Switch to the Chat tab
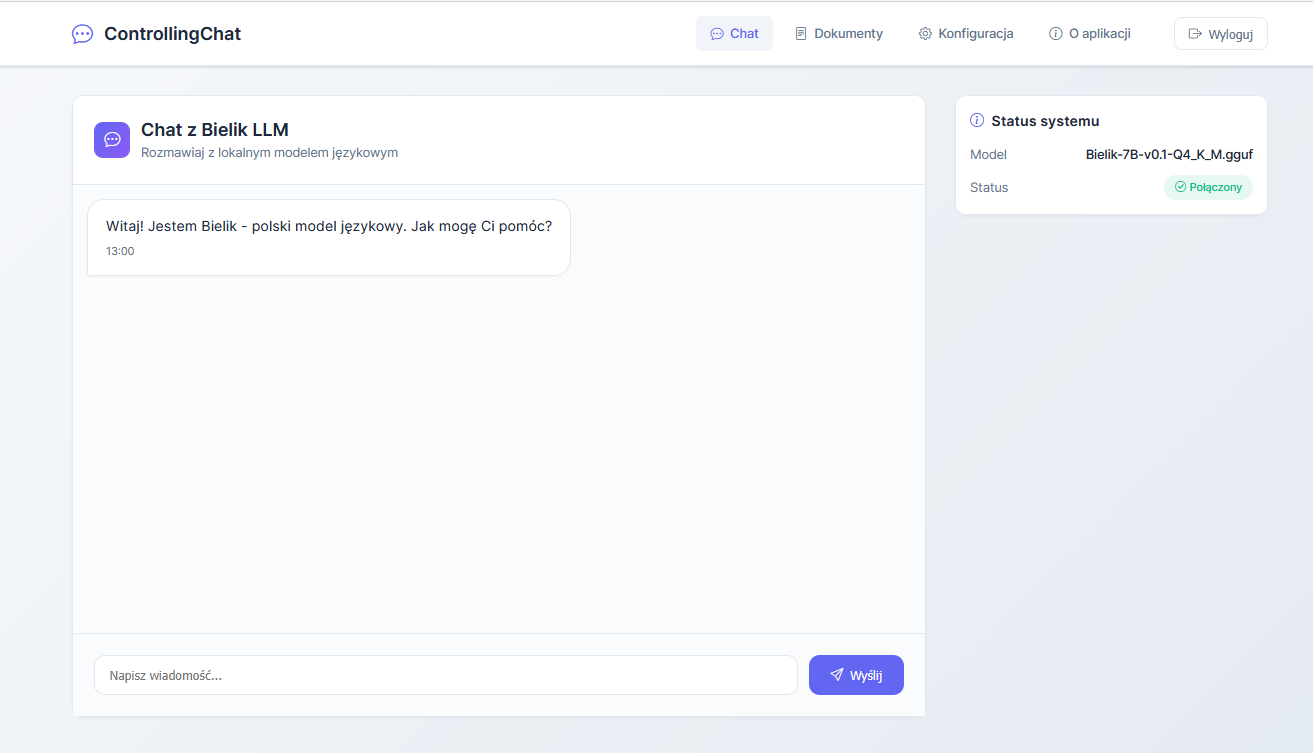 734,34
